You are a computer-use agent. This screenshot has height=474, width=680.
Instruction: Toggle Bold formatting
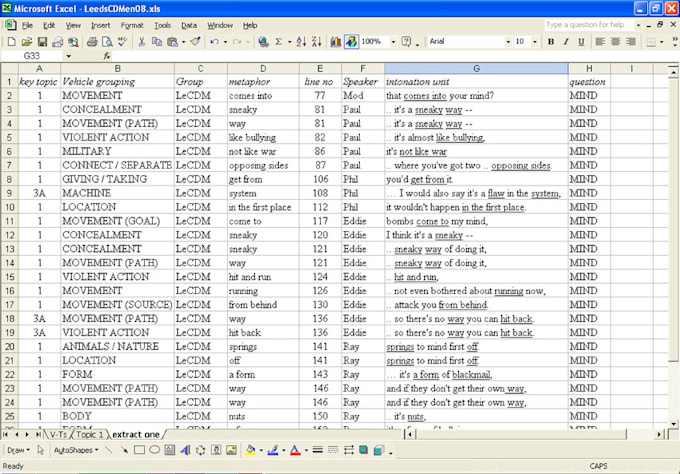(551, 42)
